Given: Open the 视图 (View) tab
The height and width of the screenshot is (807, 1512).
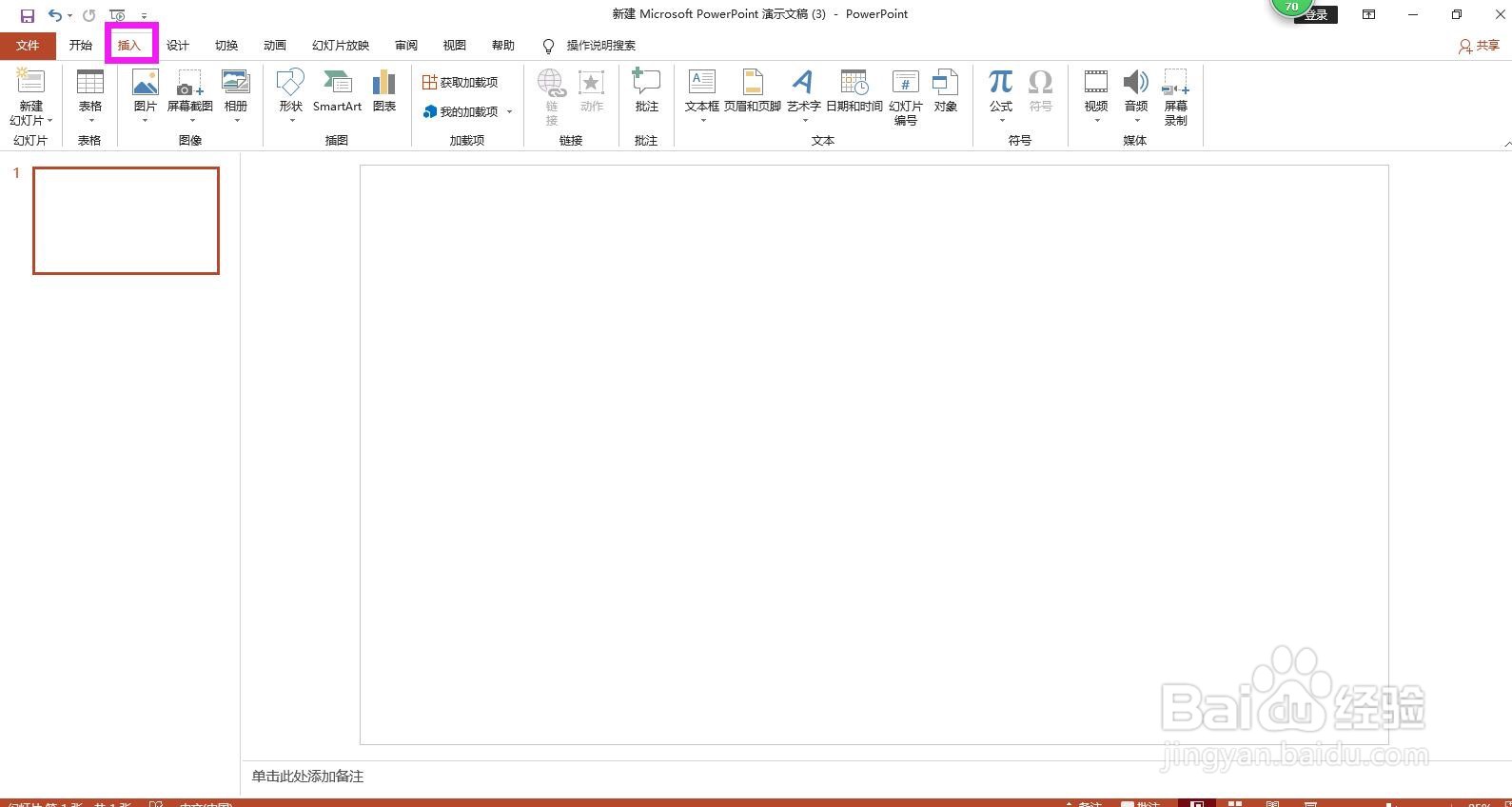Looking at the screenshot, I should [455, 46].
